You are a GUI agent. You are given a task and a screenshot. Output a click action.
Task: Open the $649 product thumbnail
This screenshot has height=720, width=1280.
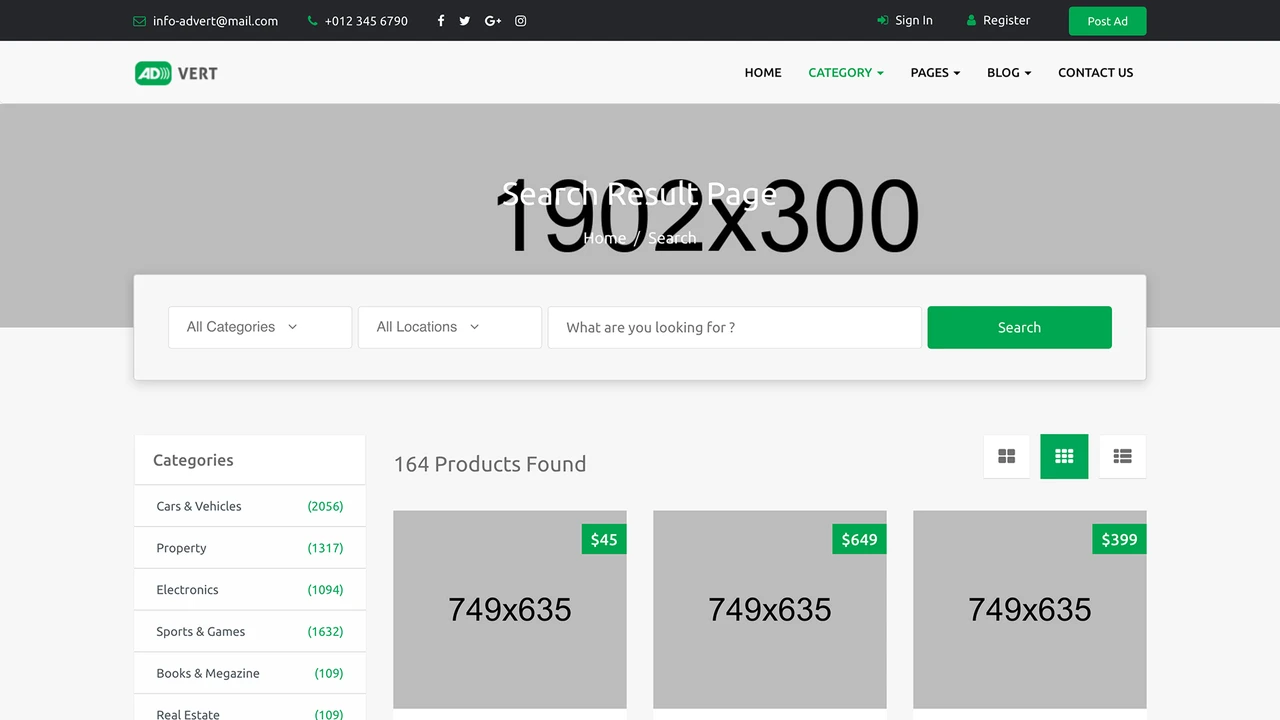(x=770, y=610)
